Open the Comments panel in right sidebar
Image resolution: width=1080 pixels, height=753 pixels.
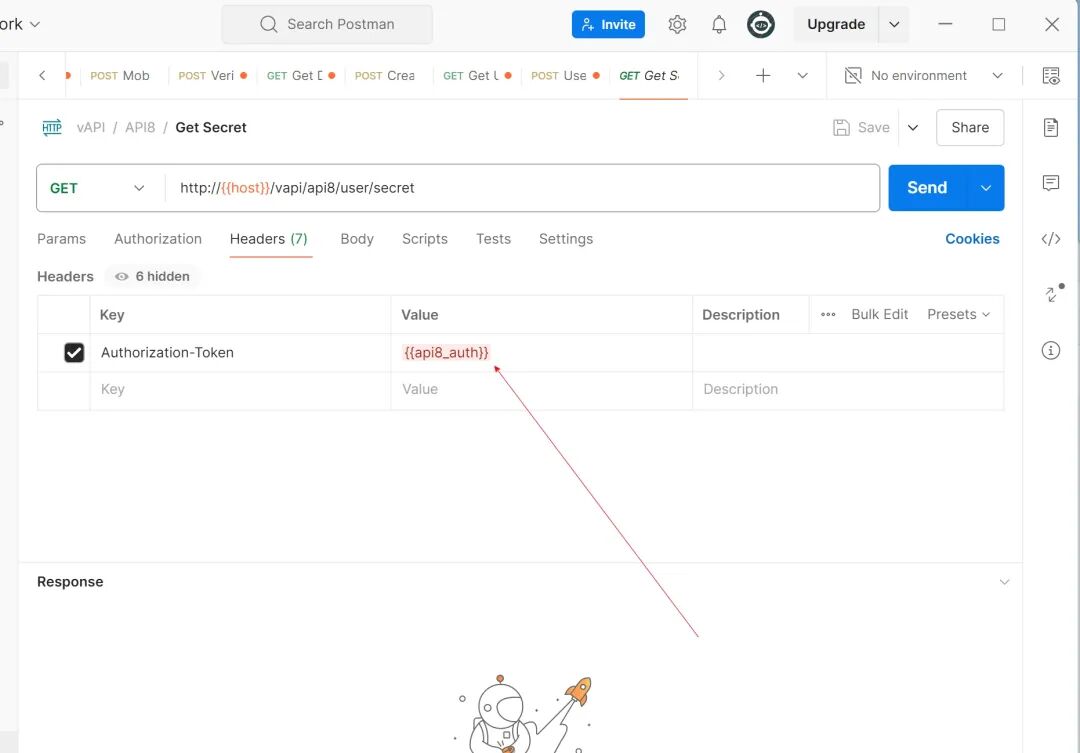pyautogui.click(x=1050, y=184)
